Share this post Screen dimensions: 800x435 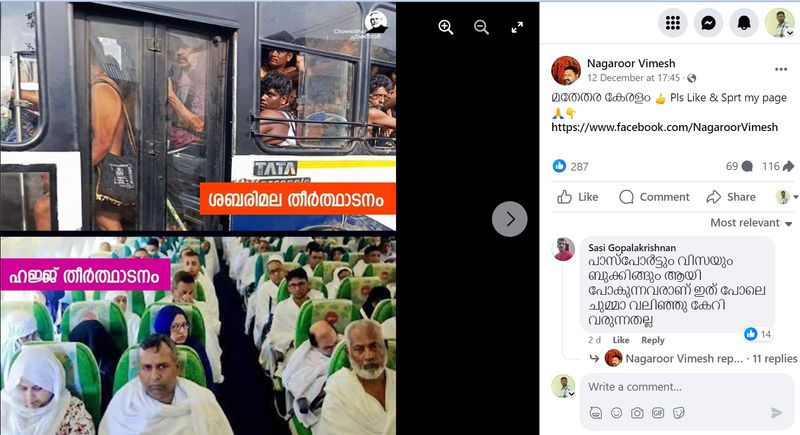pyautogui.click(x=731, y=197)
